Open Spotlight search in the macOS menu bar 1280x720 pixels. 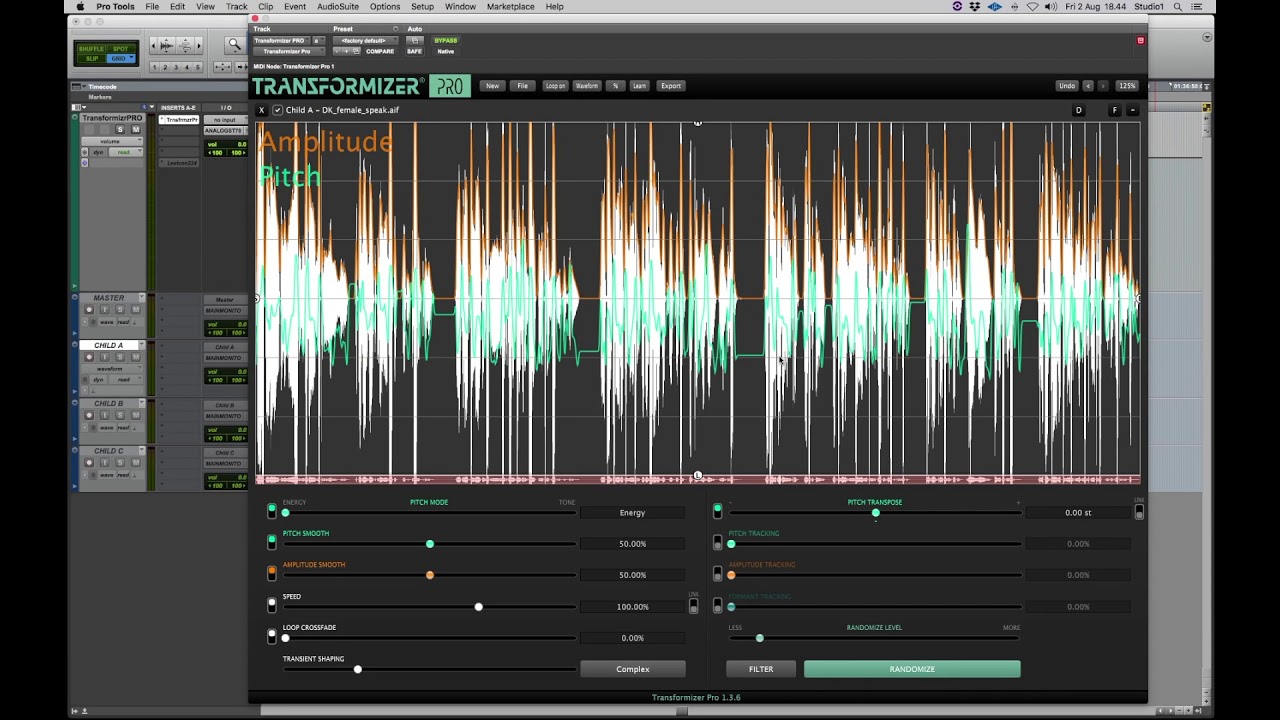click(x=1179, y=6)
